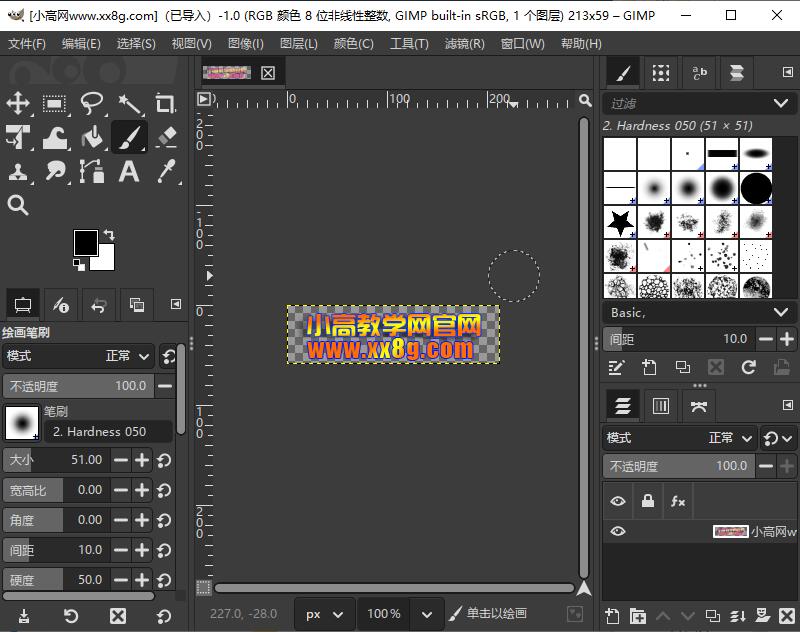Open the 文件(F) menu

(27, 44)
